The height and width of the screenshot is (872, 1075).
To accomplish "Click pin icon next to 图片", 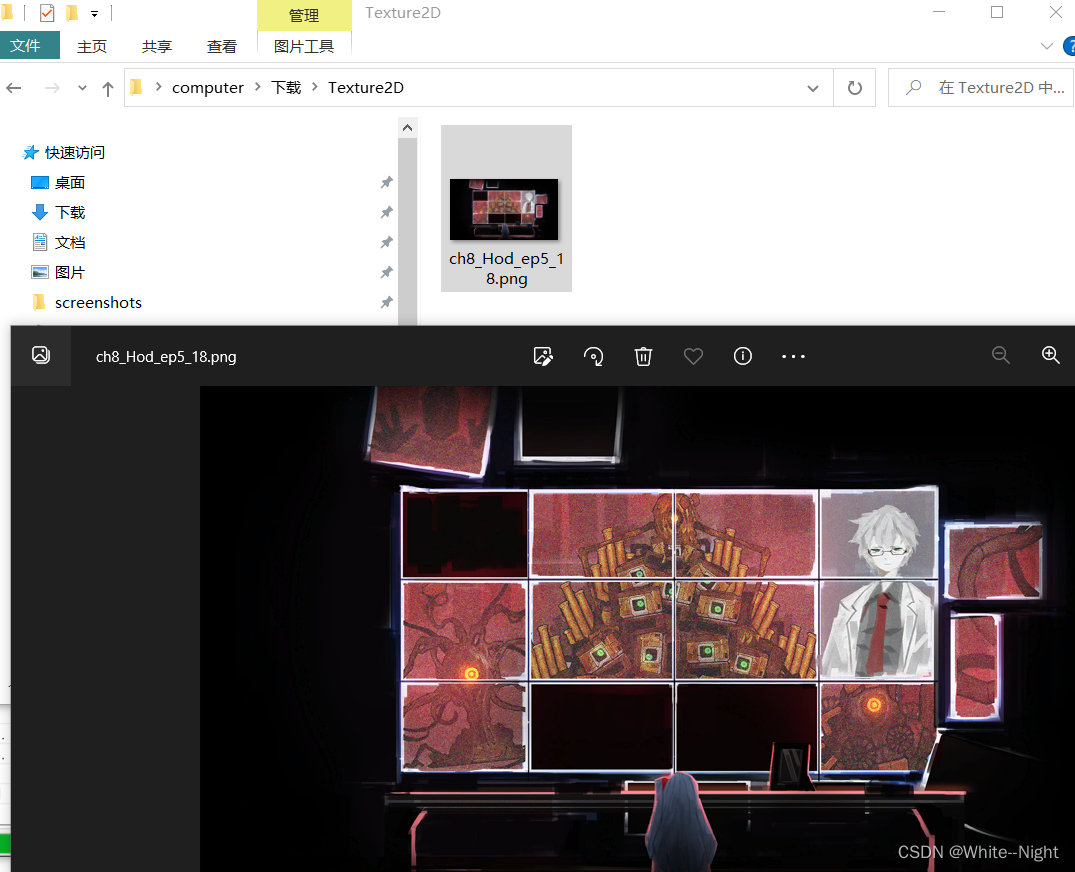I will pos(387,273).
